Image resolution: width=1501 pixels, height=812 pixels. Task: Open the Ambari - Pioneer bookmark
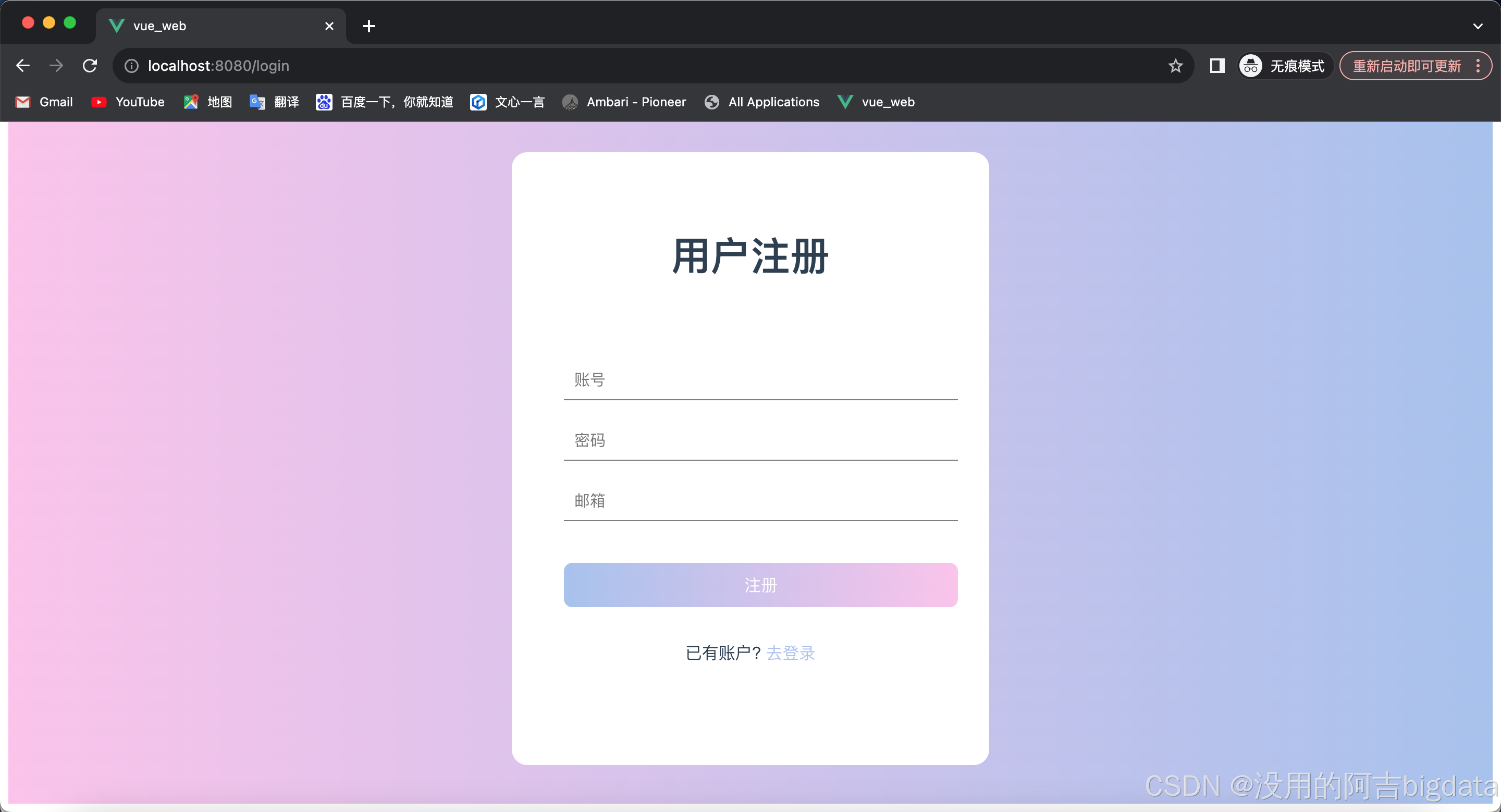pyautogui.click(x=624, y=102)
